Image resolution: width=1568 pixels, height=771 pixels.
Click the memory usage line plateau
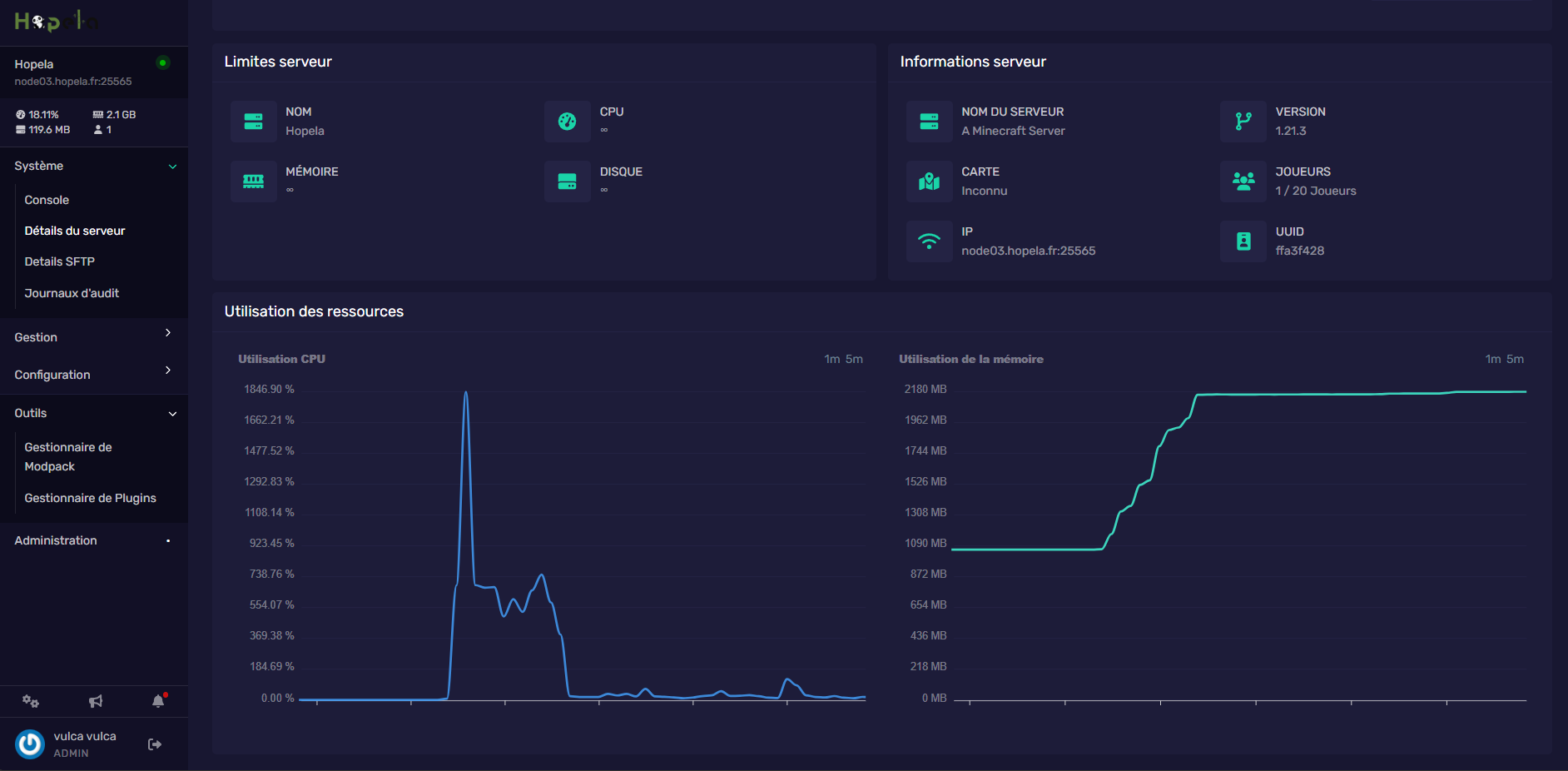pyautogui.click(x=1361, y=393)
